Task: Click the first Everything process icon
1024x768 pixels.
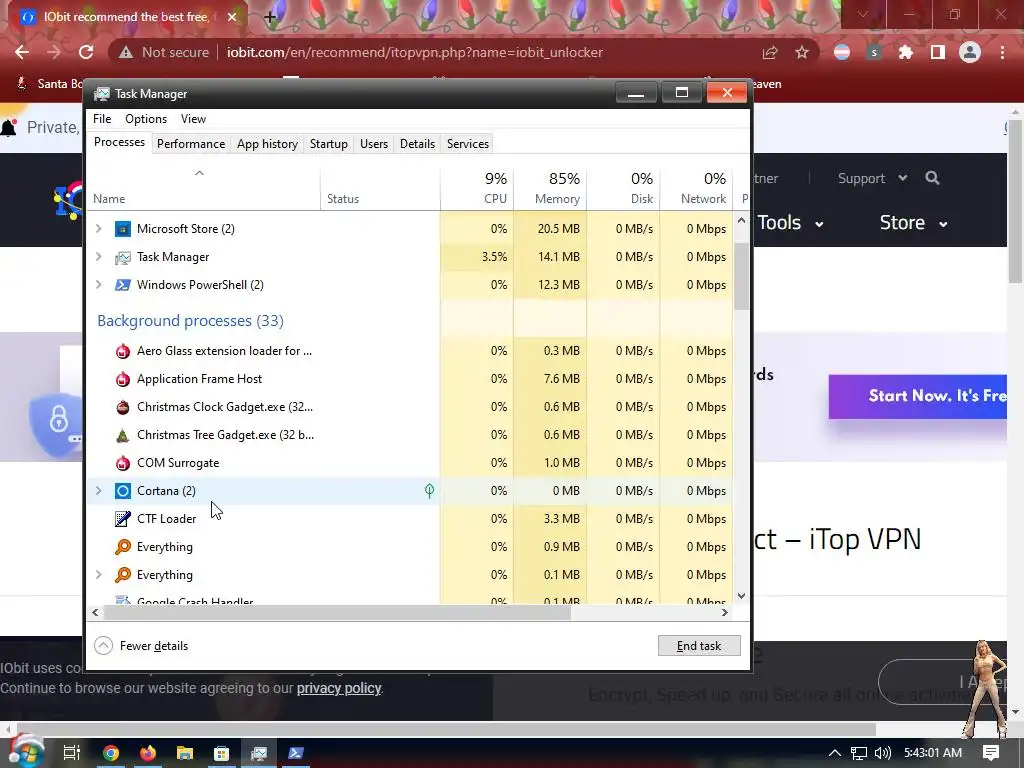Action: pos(123,547)
